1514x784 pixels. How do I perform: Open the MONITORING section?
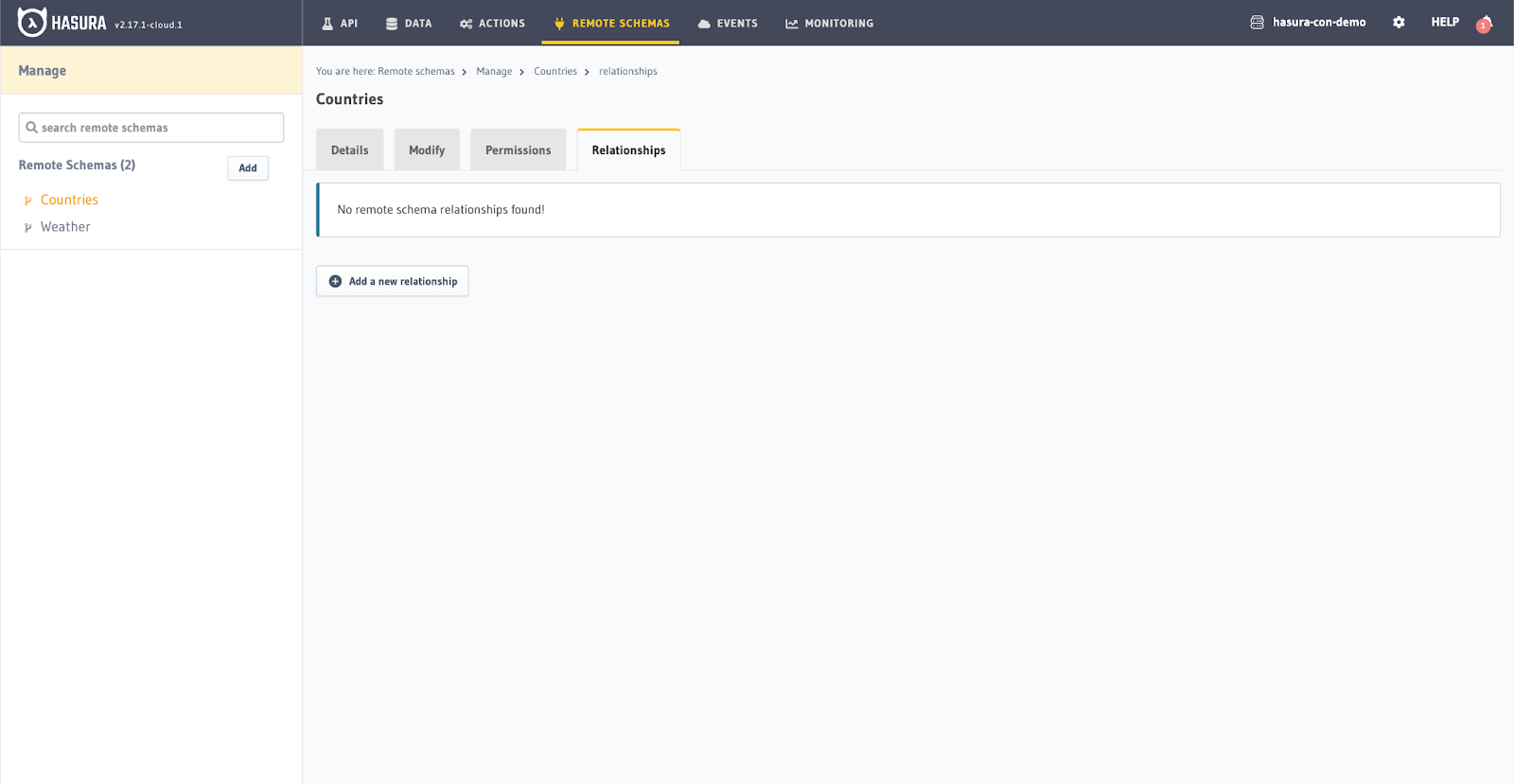pyautogui.click(x=830, y=23)
